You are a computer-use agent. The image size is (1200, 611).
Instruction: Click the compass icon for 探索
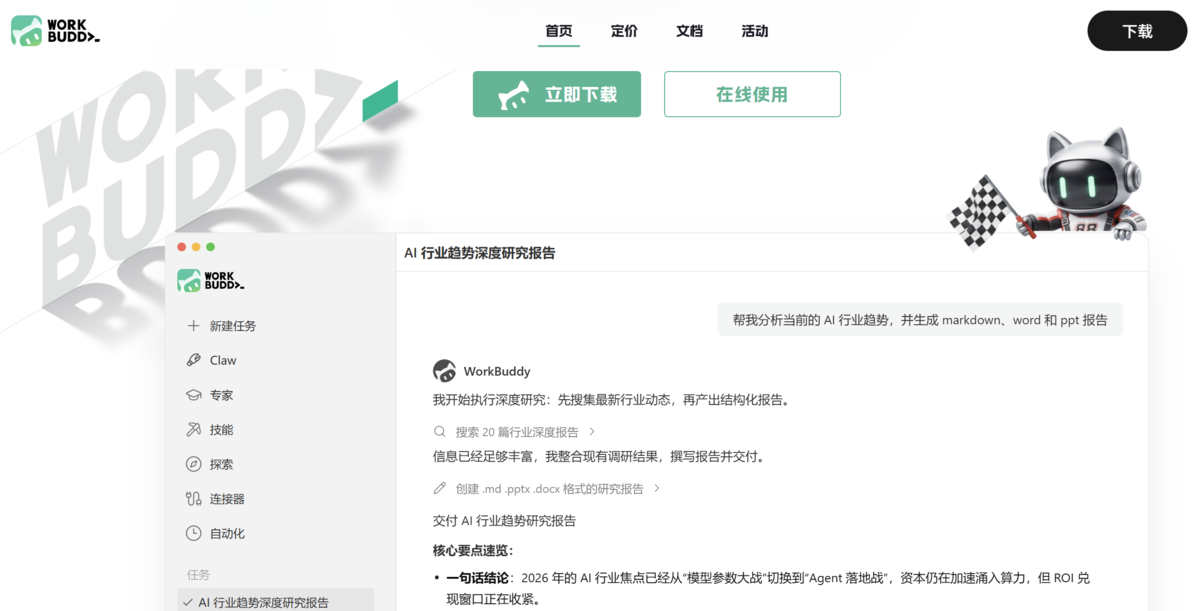pyautogui.click(x=193, y=464)
